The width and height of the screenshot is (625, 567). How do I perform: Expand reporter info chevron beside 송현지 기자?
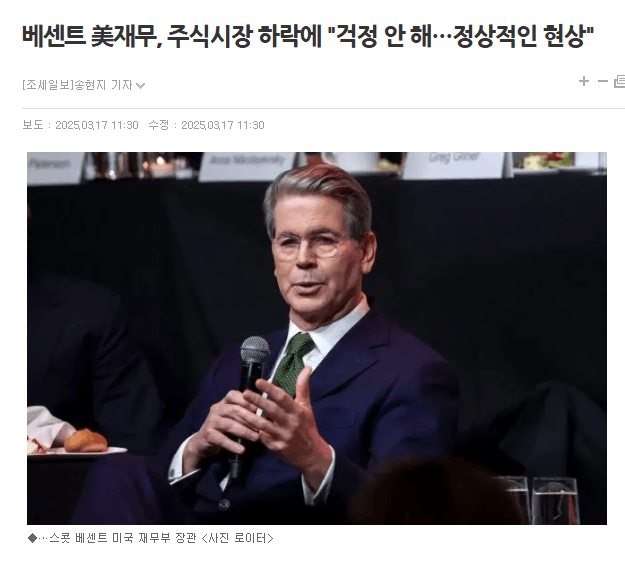(140, 85)
